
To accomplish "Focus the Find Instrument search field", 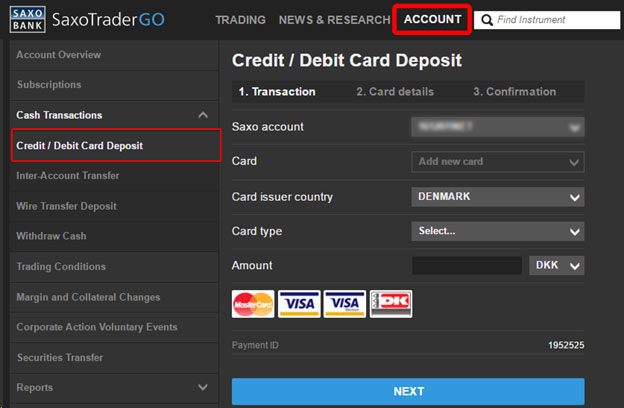I will click(547, 20).
